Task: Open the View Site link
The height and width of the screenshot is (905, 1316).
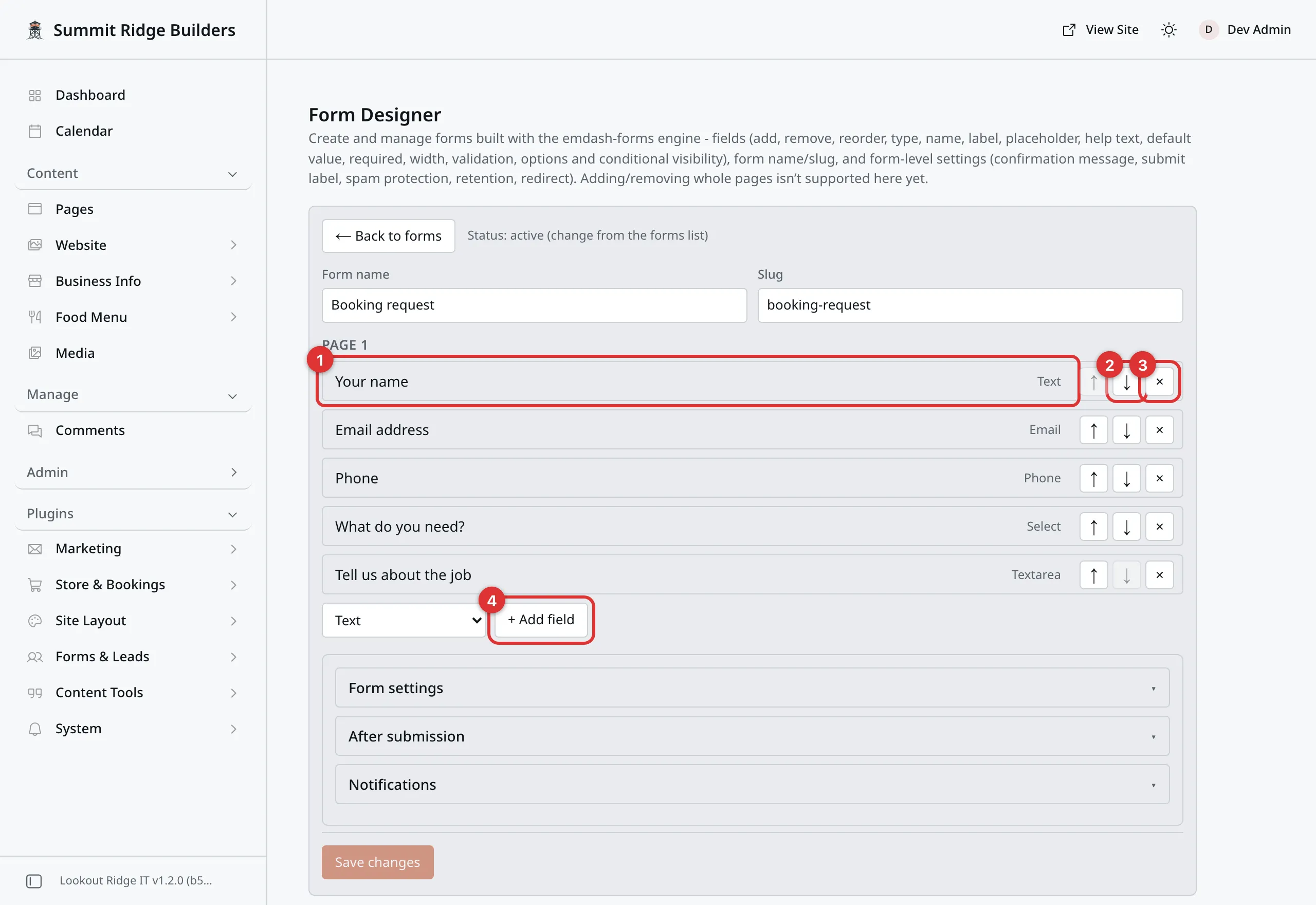Action: tap(1100, 29)
